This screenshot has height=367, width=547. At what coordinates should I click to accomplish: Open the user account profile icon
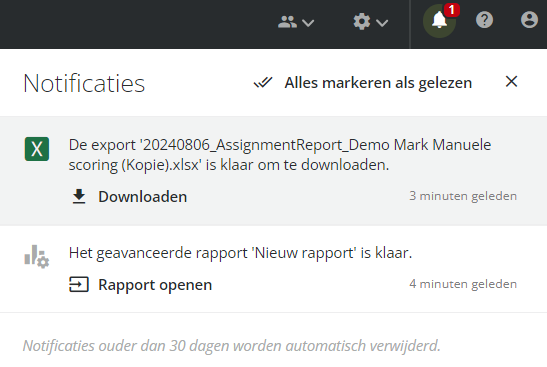[529, 20]
